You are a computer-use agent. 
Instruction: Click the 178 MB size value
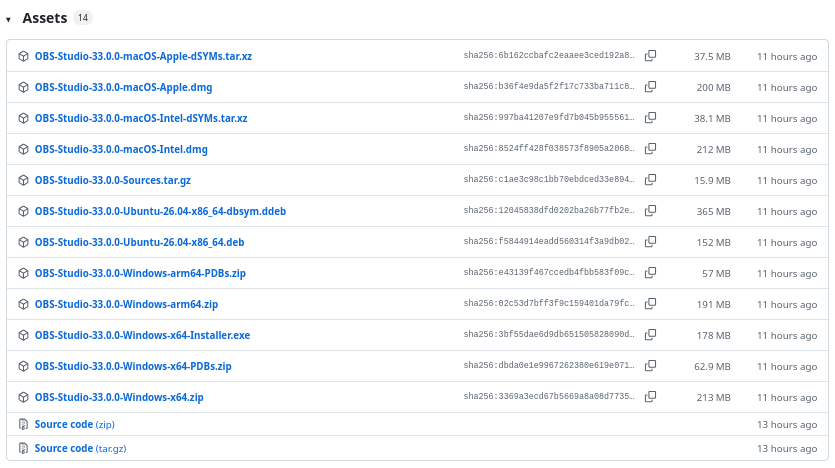(x=714, y=335)
